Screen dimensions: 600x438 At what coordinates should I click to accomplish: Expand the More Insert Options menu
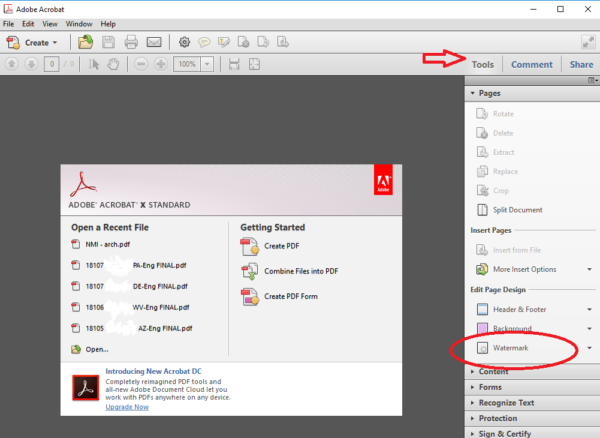[589, 269]
